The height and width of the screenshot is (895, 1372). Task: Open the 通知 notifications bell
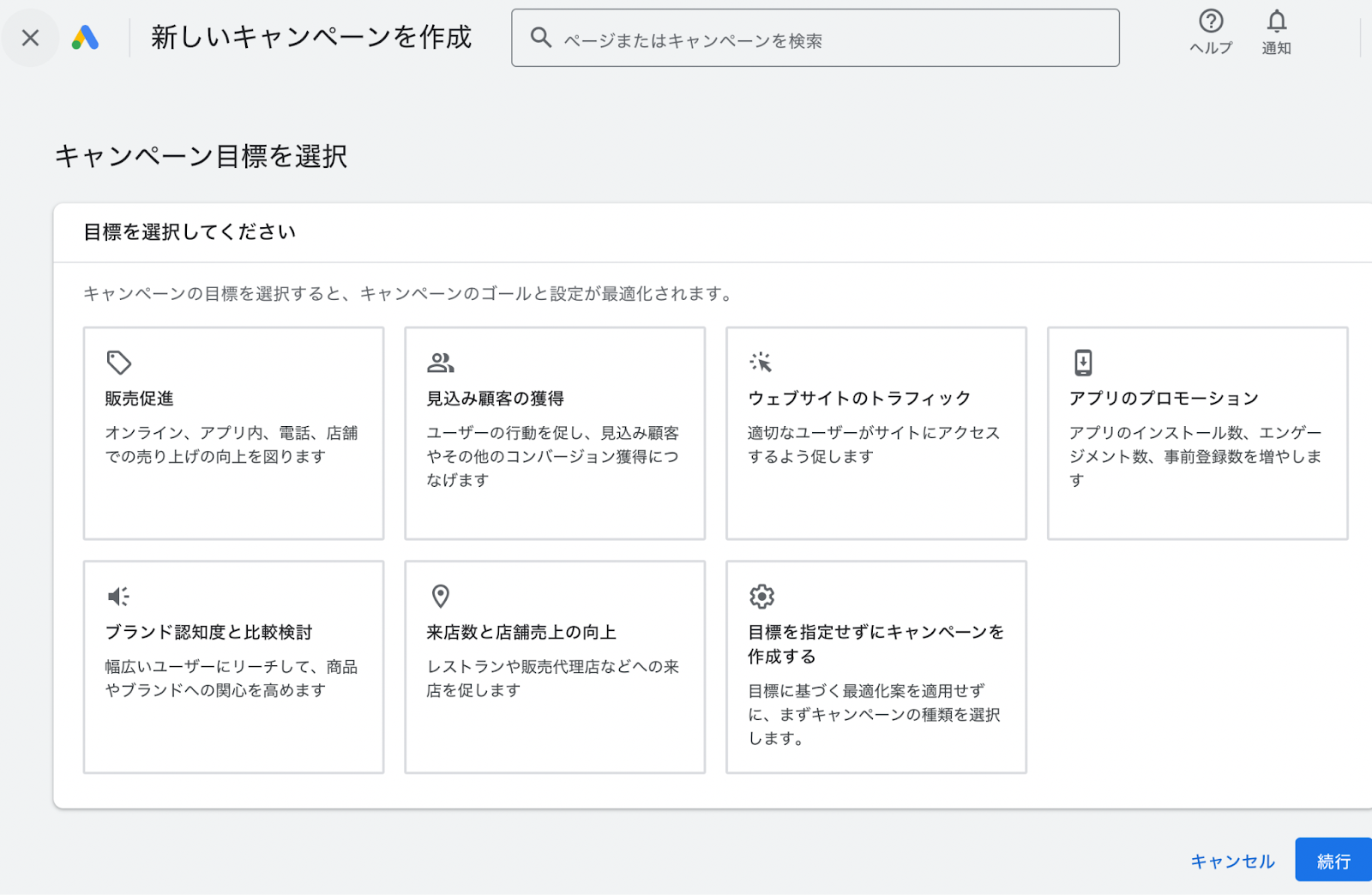(x=1276, y=32)
